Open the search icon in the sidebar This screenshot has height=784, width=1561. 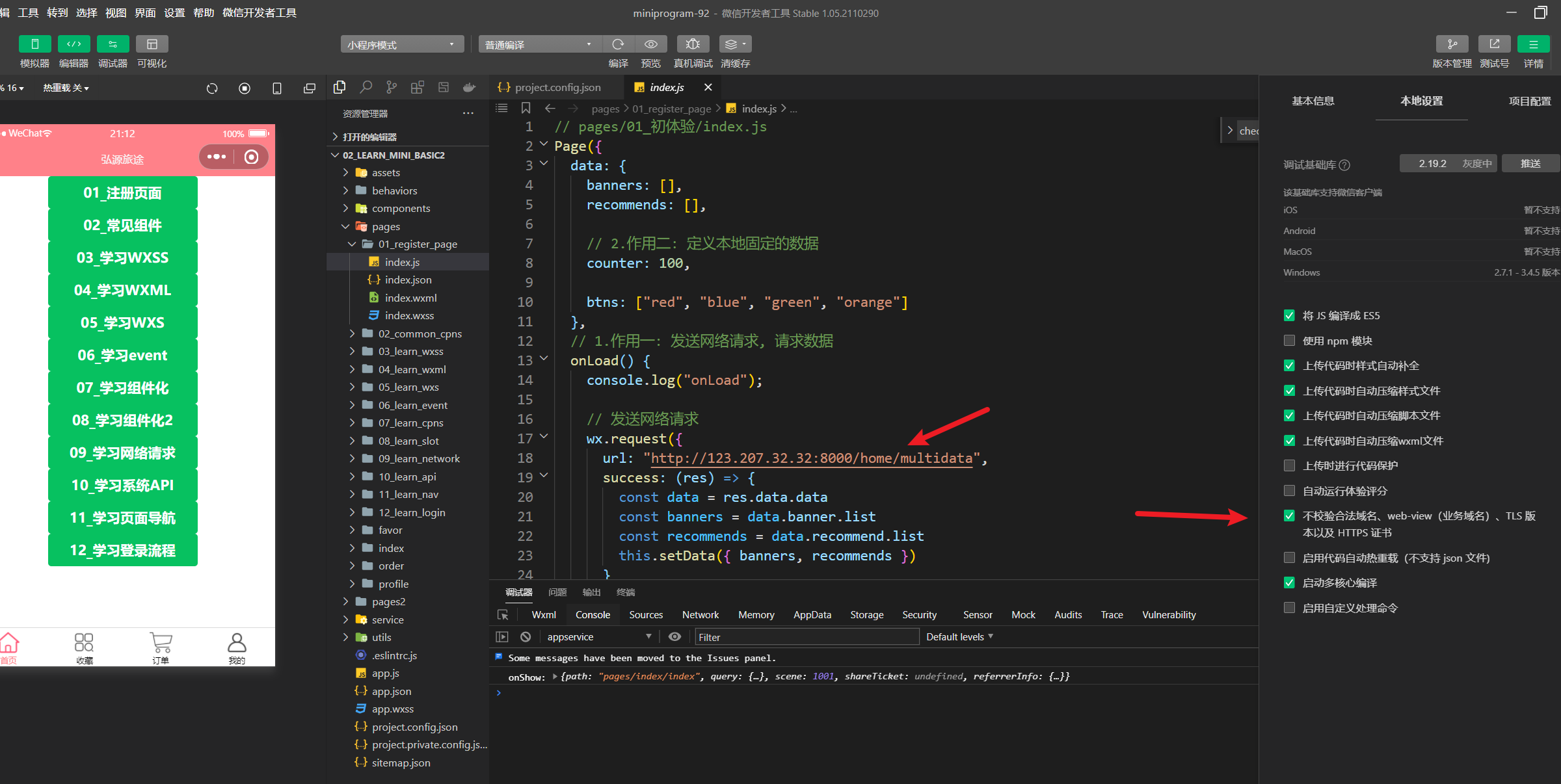[x=366, y=87]
